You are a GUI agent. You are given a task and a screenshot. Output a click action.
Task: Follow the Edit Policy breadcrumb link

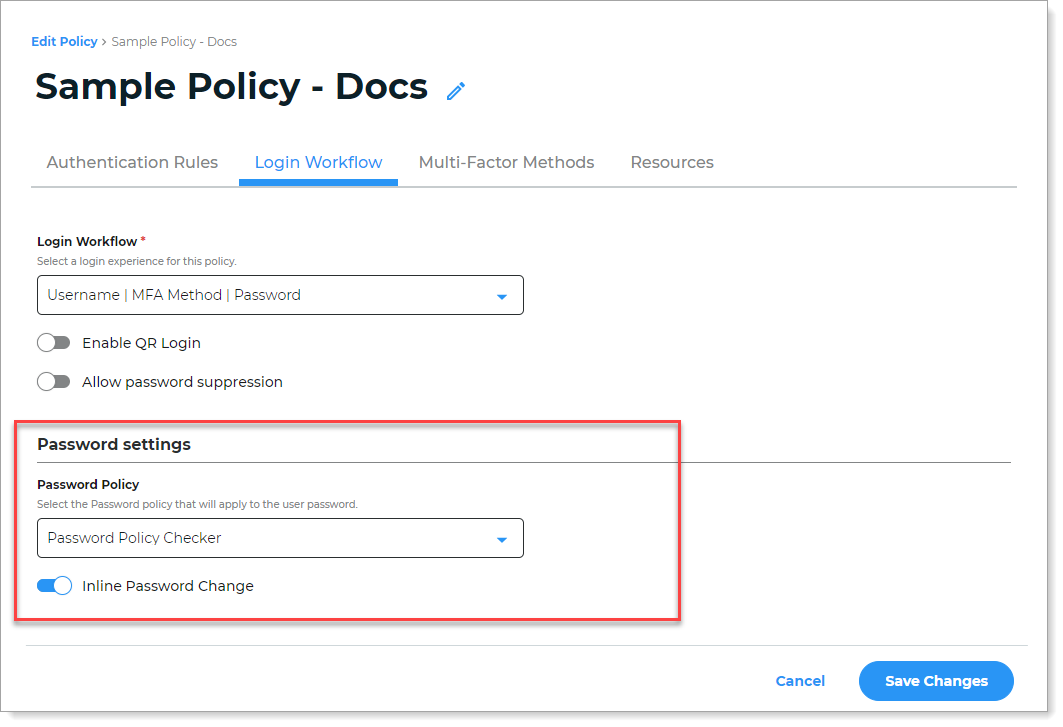coord(64,42)
